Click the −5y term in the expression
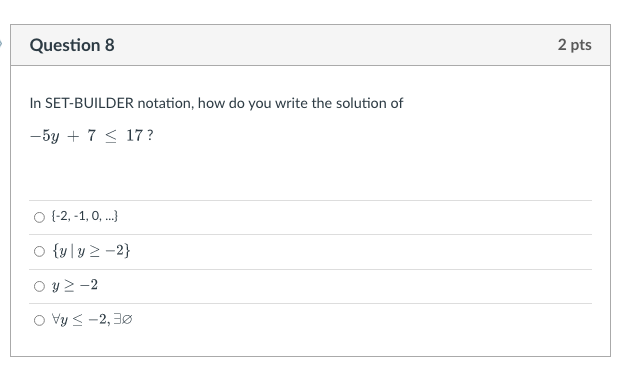Screen dimensions: 641x392 point(45,136)
